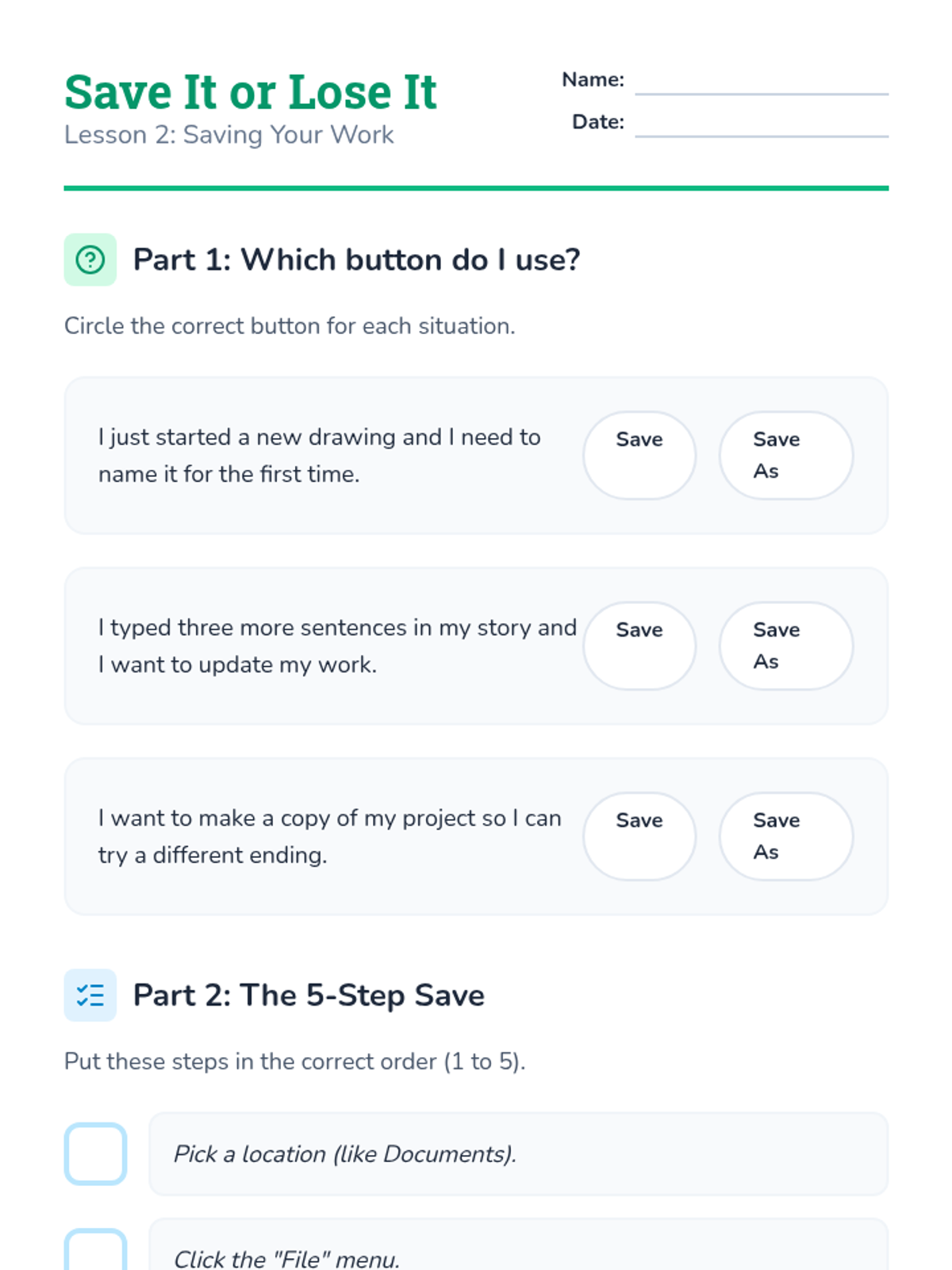The image size is (952, 1270).
Task: Click the number box beside Pick a location
Action: pos(96,1154)
